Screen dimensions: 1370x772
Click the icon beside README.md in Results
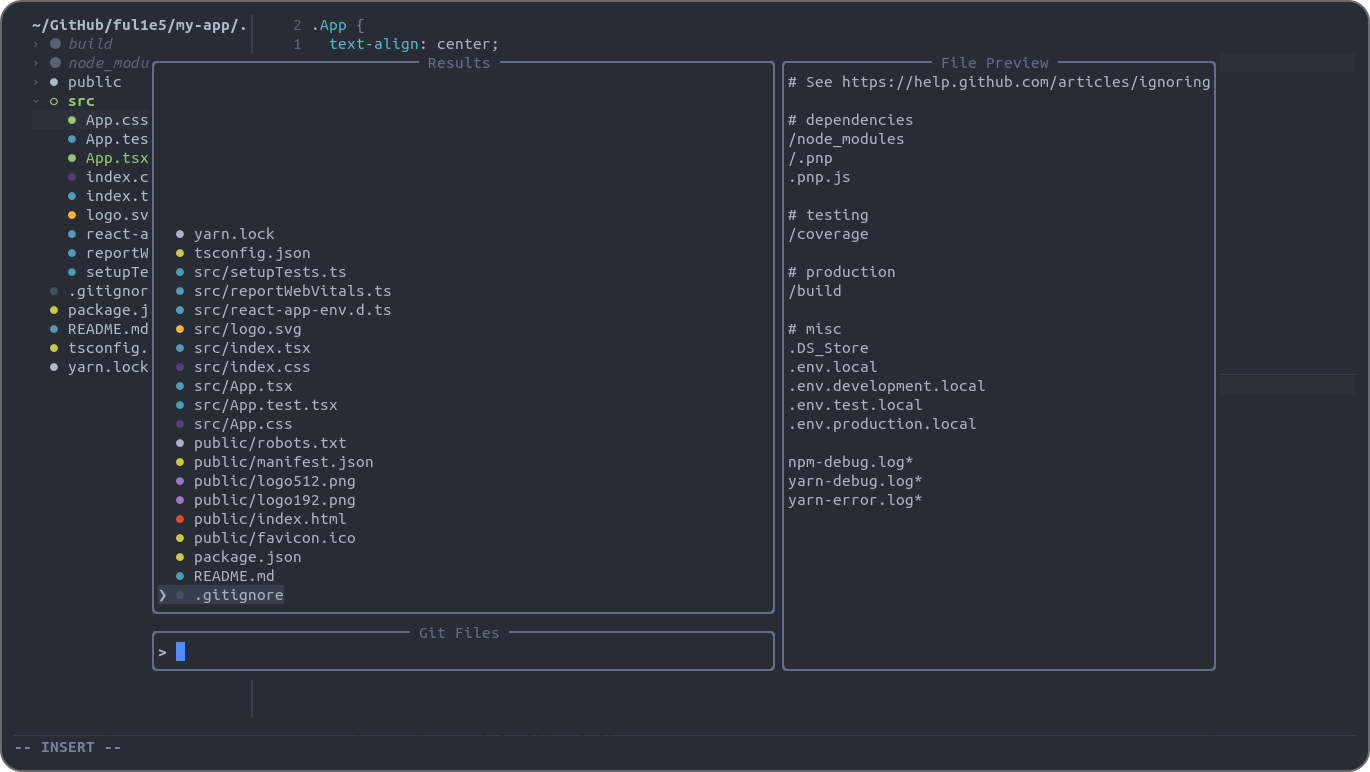pos(180,576)
